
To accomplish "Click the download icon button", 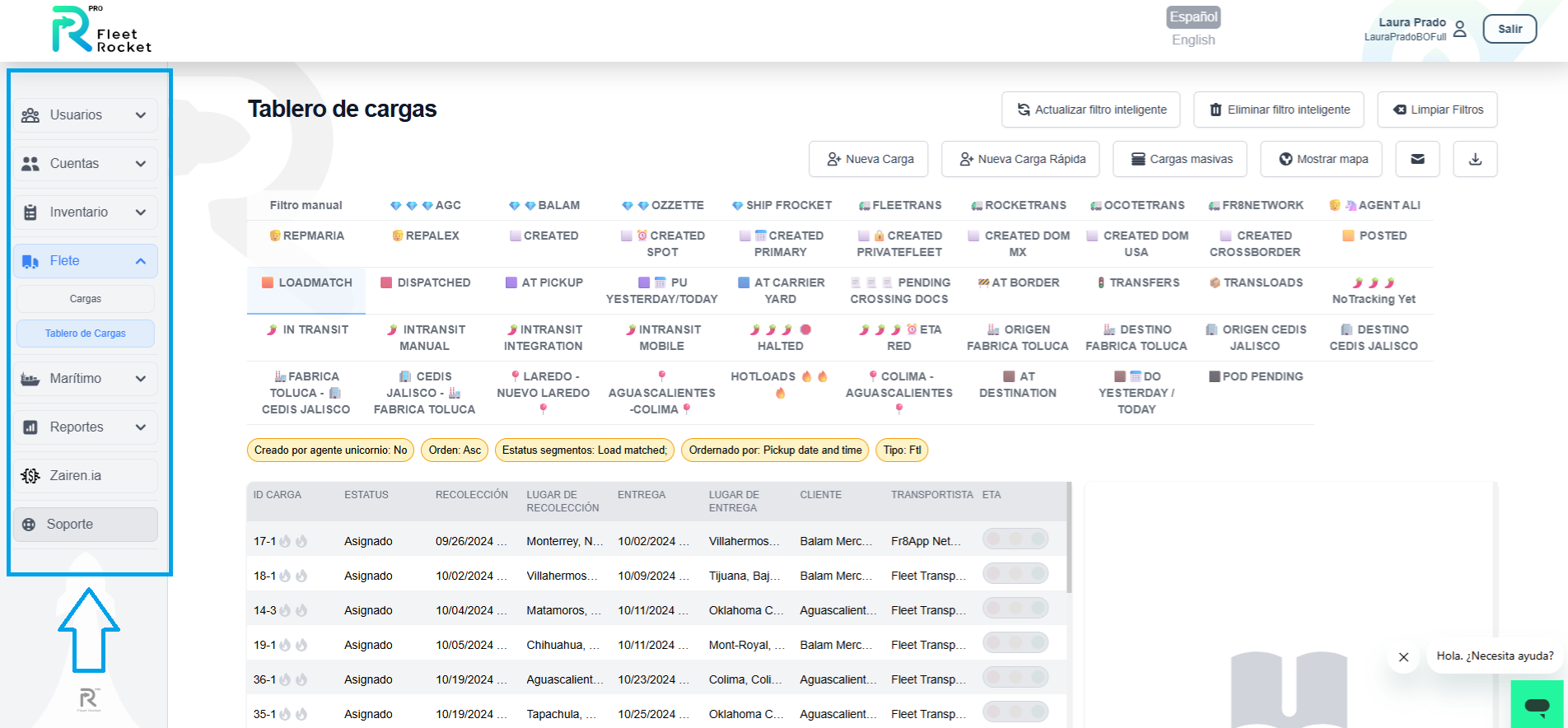I will (1475, 159).
